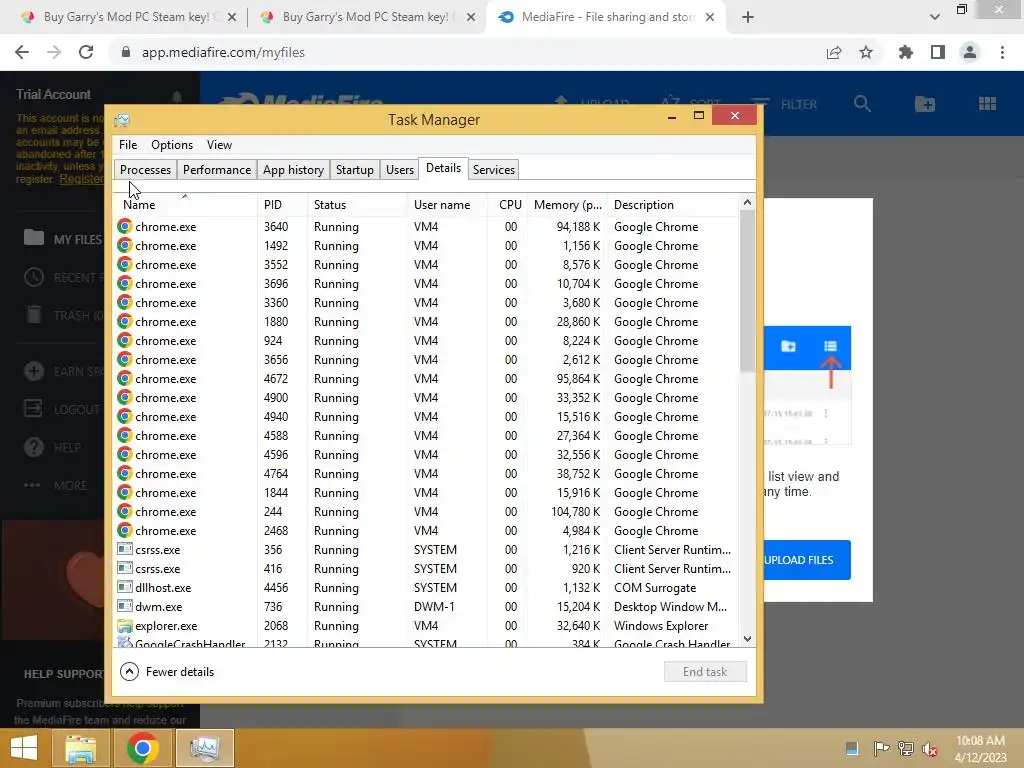
Task: Bookmark this page with the star icon
Action: click(x=866, y=52)
